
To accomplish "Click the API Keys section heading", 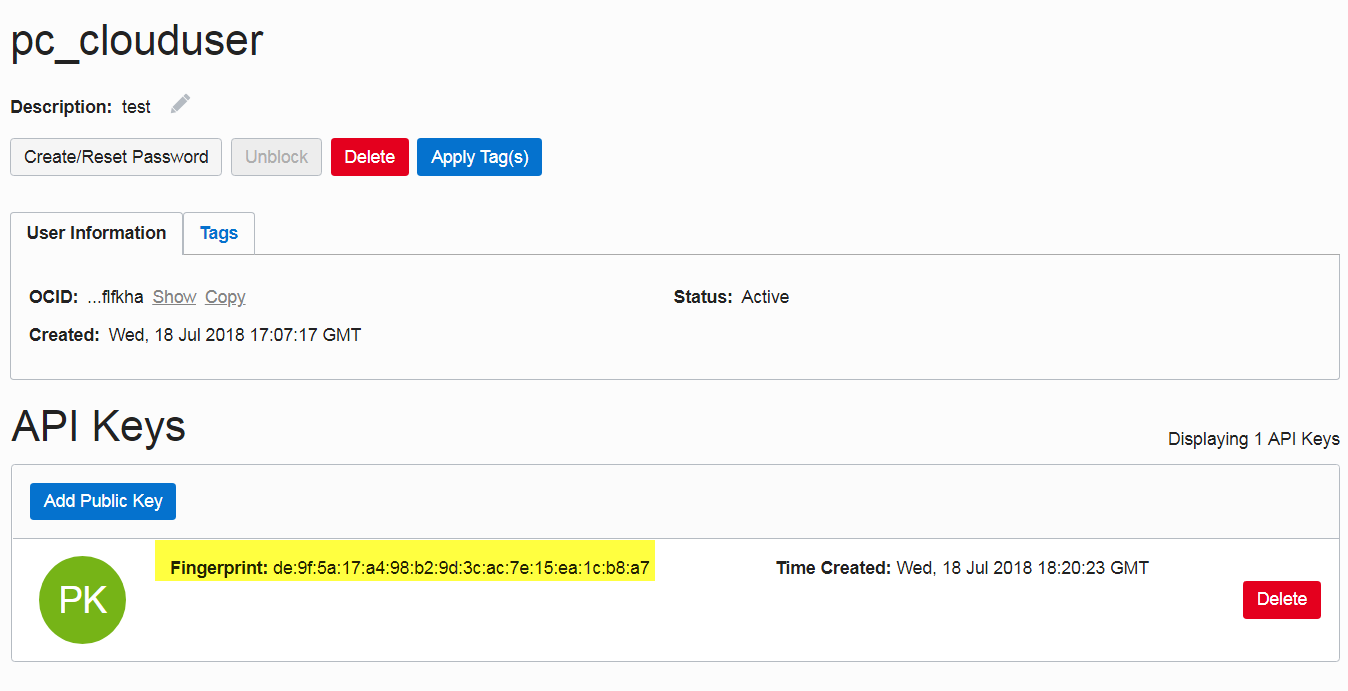I will tap(99, 427).
